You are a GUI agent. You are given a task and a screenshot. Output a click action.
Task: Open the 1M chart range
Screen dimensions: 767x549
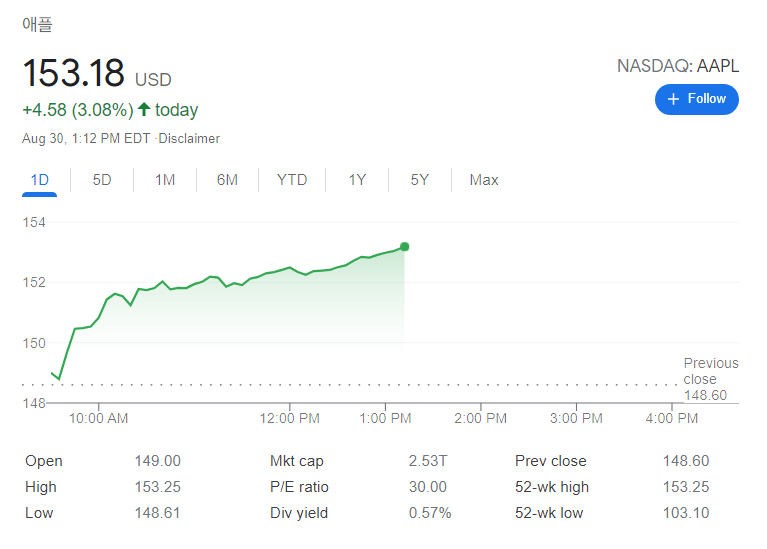point(165,180)
